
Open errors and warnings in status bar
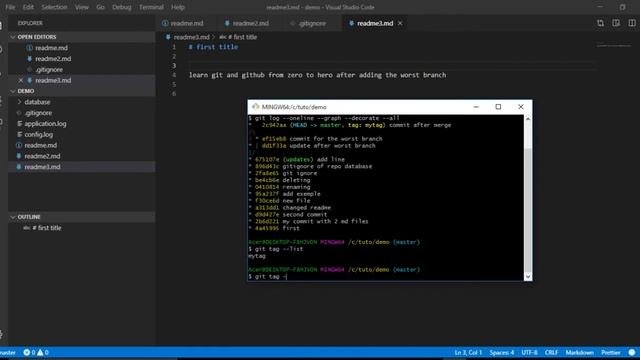pyautogui.click(x=36, y=352)
